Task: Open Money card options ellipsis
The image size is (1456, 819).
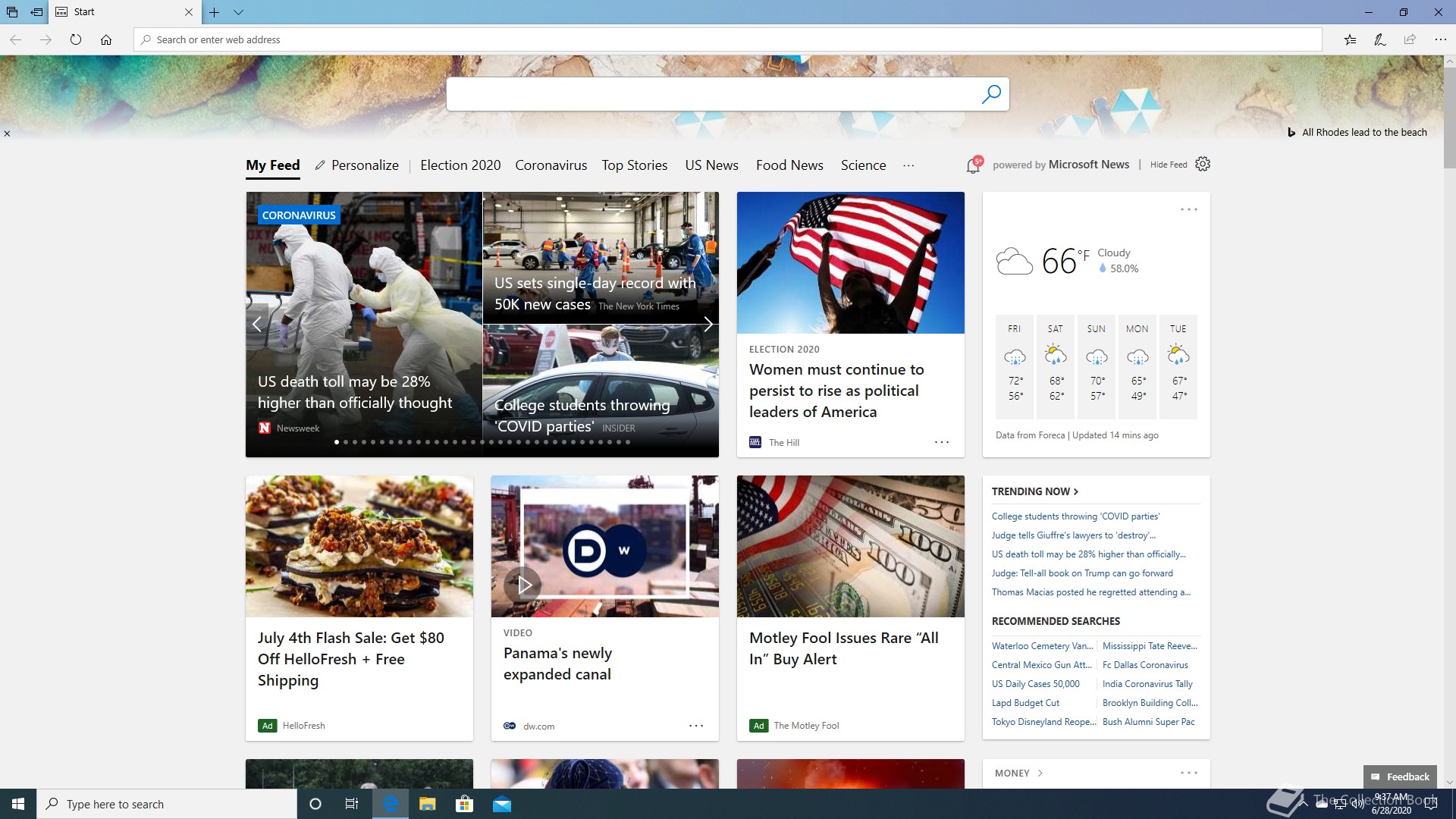Action: [x=1189, y=773]
